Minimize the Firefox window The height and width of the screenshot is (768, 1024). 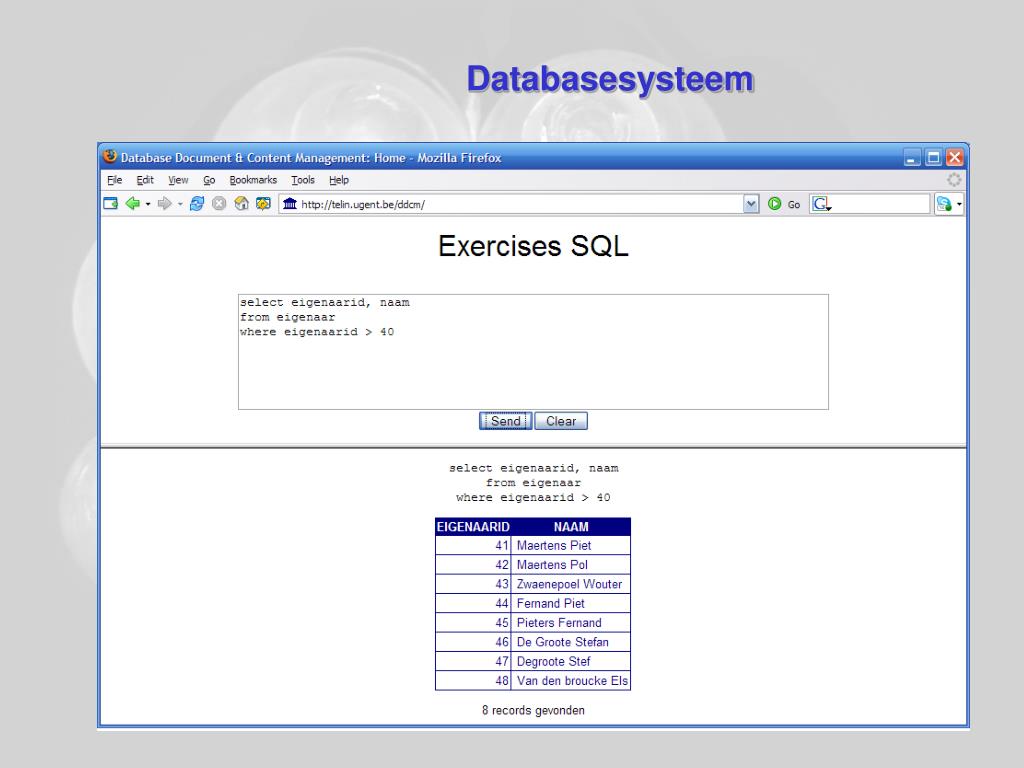(912, 157)
